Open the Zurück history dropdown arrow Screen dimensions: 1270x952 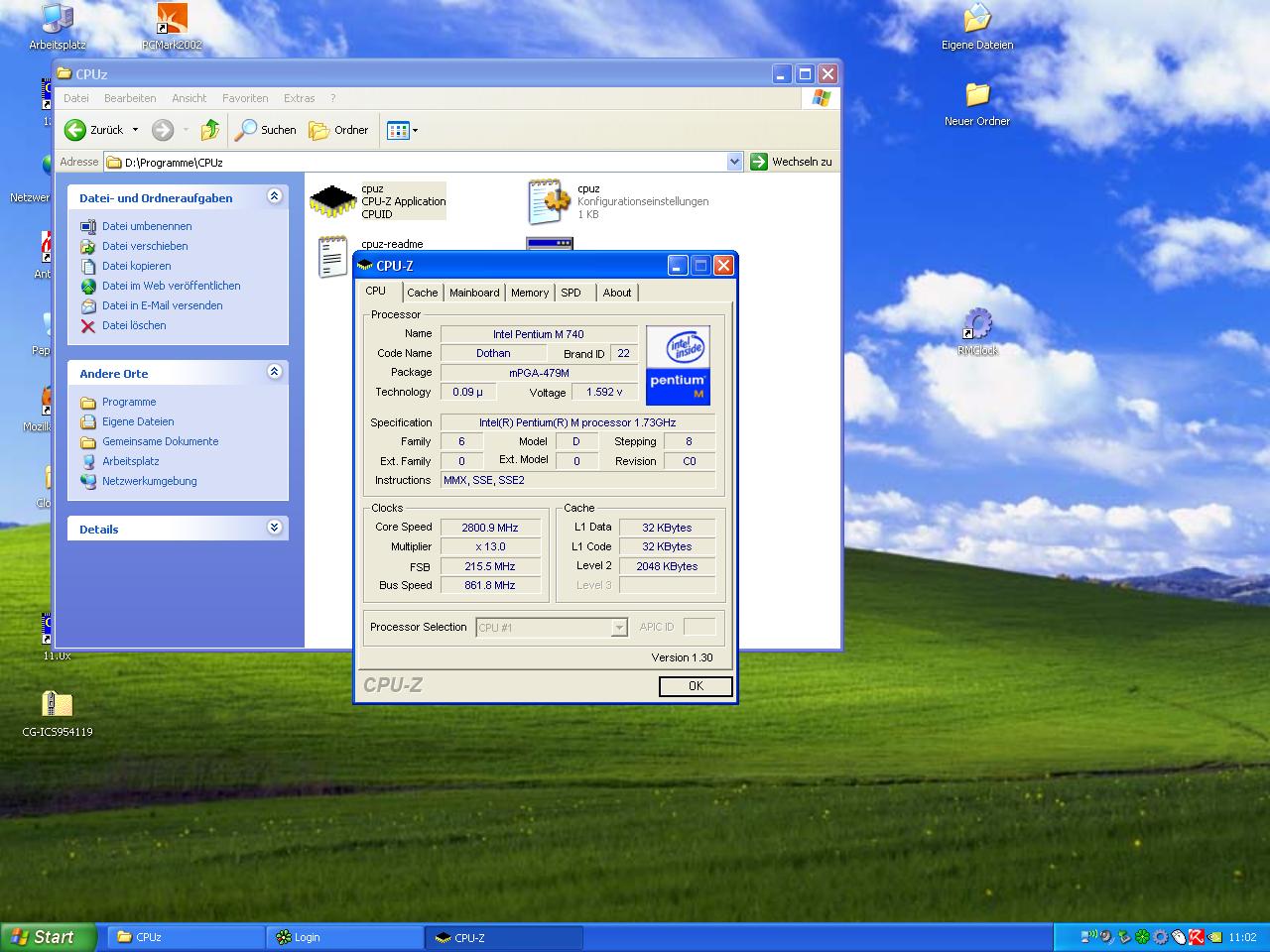tap(135, 130)
